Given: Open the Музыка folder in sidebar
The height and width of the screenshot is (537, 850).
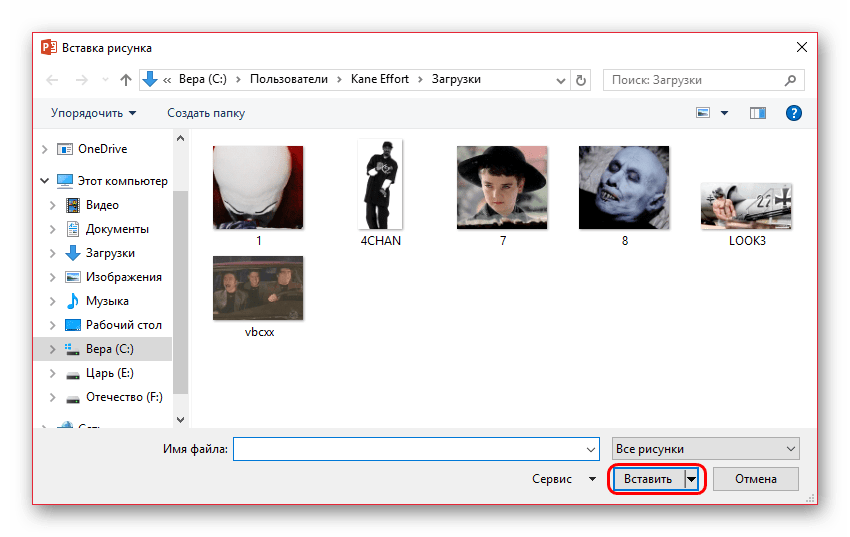Looking at the screenshot, I should tap(106, 301).
